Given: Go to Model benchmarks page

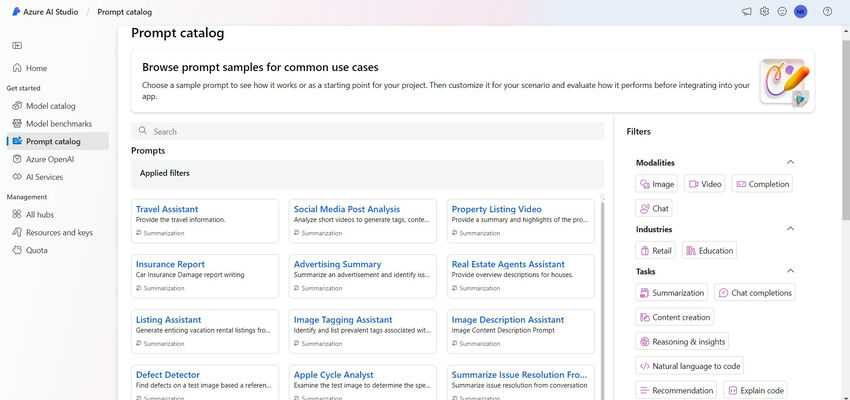Looking at the screenshot, I should pyautogui.click(x=57, y=123).
